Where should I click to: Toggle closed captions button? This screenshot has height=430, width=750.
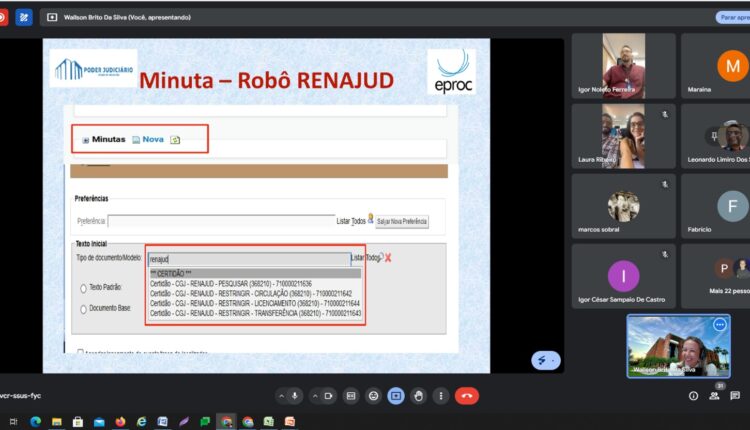click(351, 395)
